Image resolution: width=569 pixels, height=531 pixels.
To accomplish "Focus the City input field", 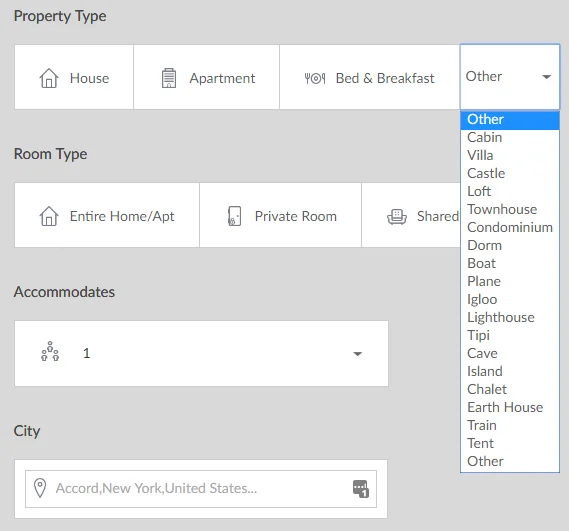I will tap(201, 489).
